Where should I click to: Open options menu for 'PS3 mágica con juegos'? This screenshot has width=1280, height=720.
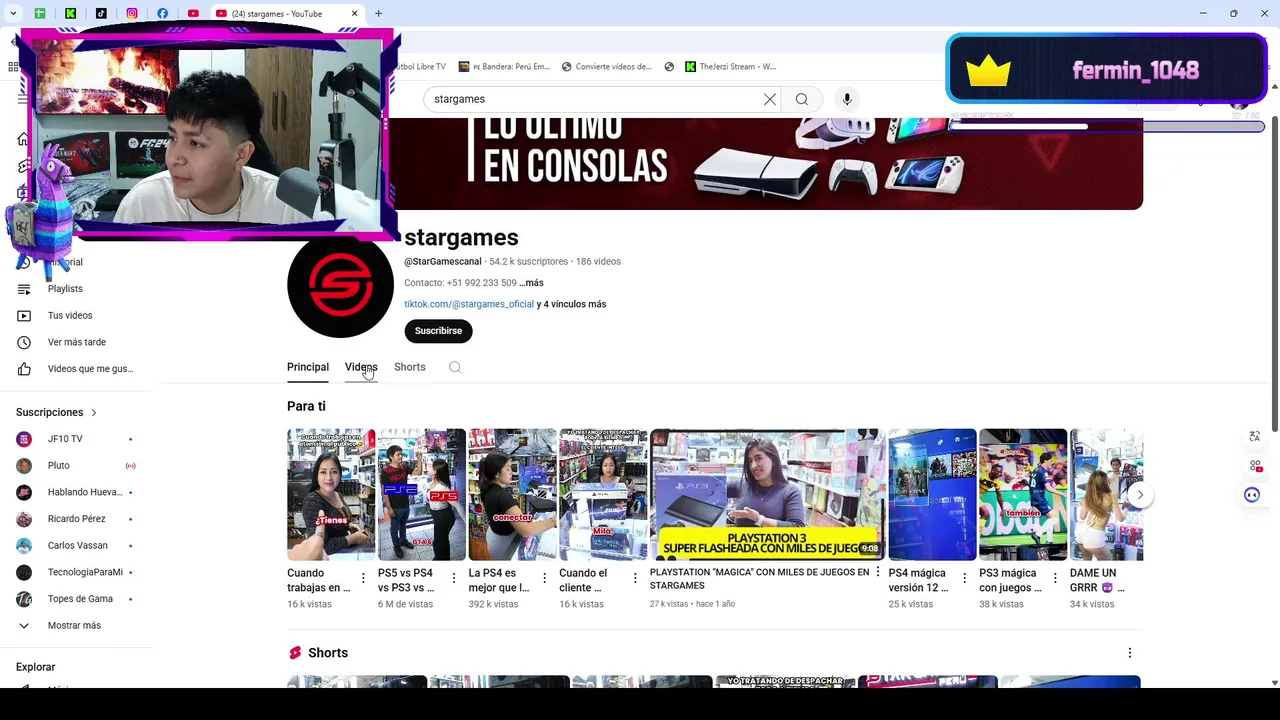pos(1055,578)
